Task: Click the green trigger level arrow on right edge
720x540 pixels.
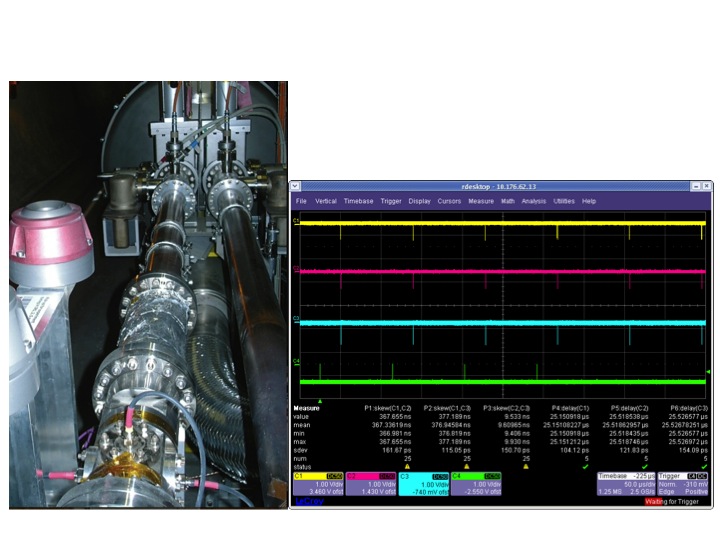Action: pos(708,371)
